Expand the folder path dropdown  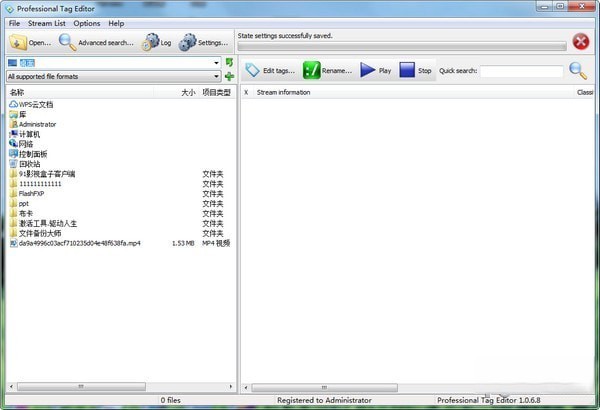pos(217,63)
